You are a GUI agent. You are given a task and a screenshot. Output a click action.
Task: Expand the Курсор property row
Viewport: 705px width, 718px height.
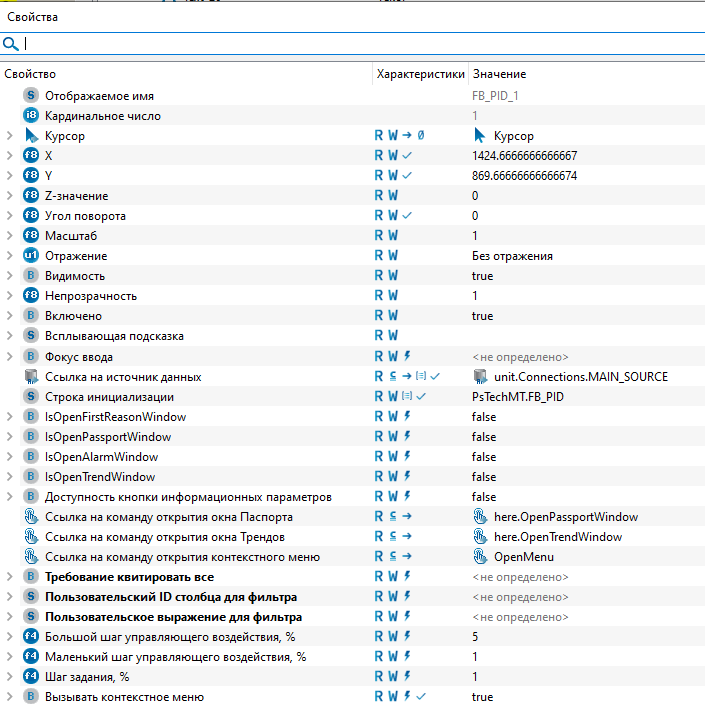coord(9,136)
